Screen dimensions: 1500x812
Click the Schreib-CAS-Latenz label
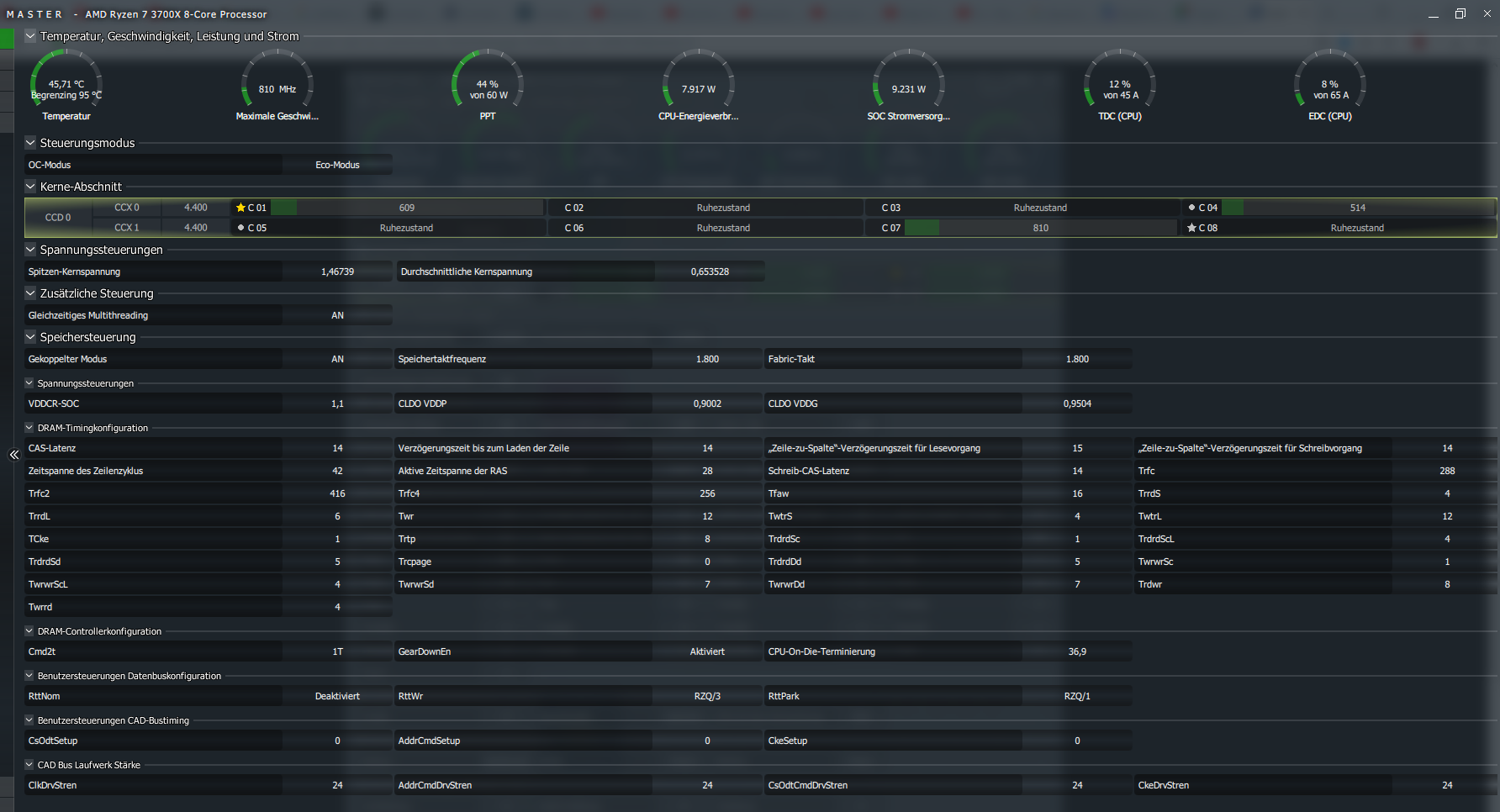tap(809, 471)
